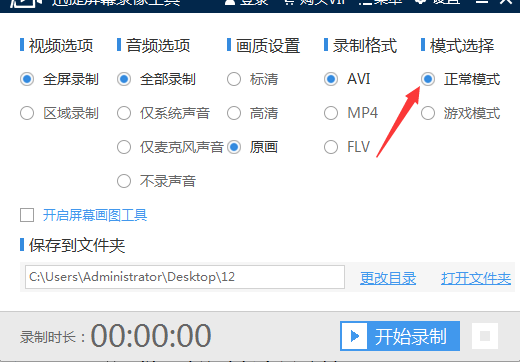Click the 录制时长 label
This screenshot has height=362, width=520.
pyautogui.click(x=53, y=337)
